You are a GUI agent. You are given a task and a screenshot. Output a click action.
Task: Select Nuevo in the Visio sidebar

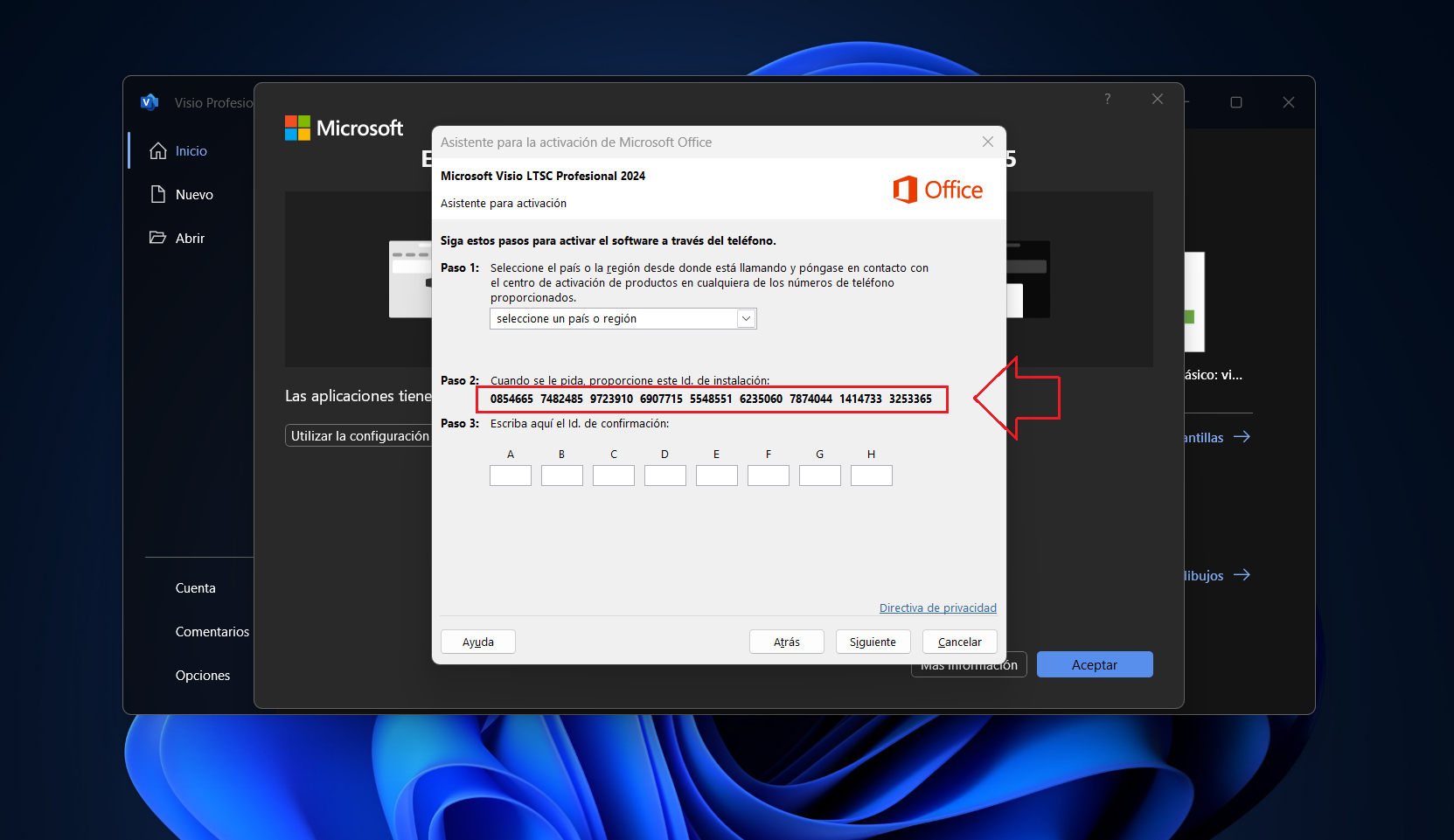pyautogui.click(x=194, y=195)
